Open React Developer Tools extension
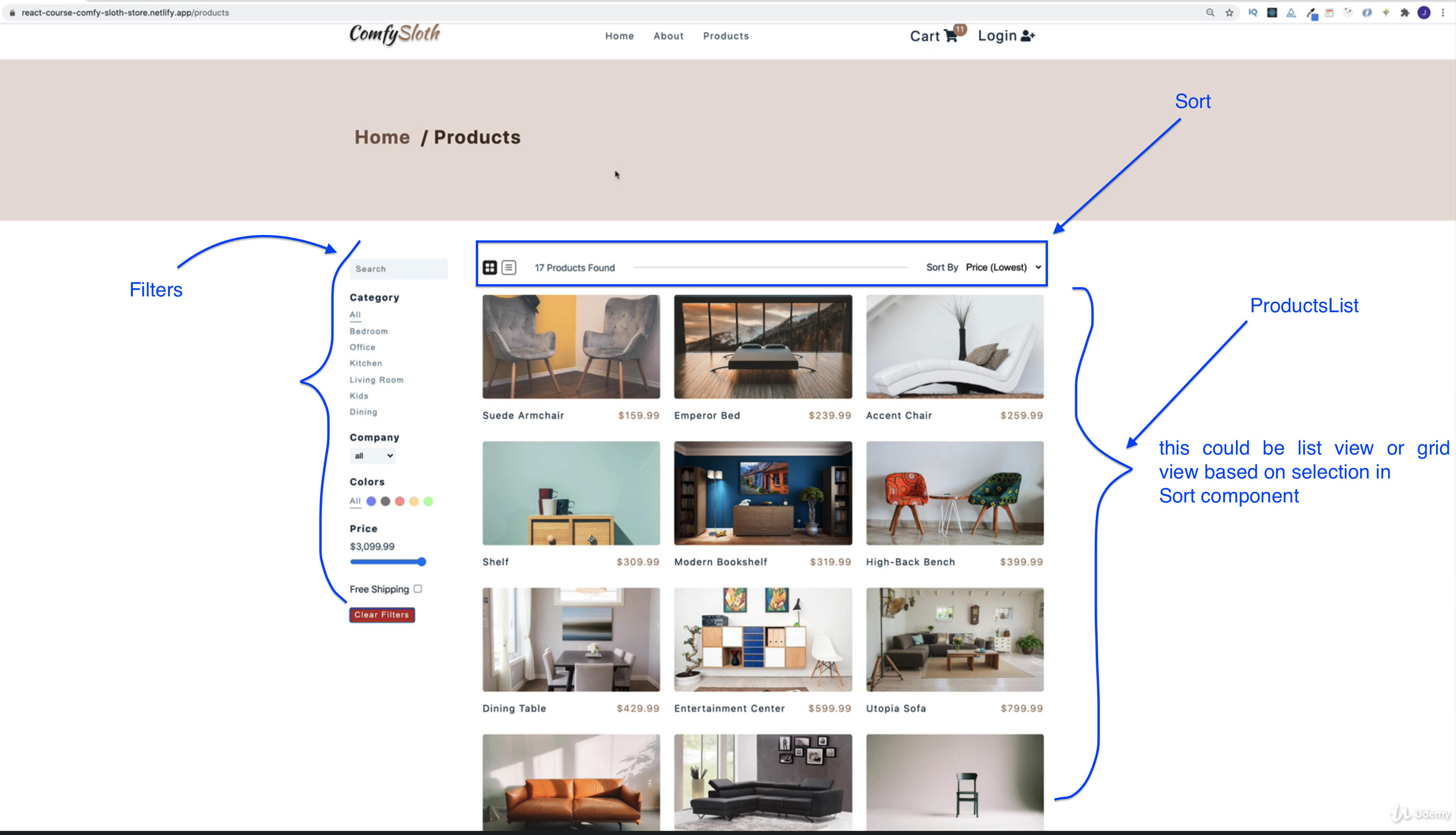 point(1272,13)
